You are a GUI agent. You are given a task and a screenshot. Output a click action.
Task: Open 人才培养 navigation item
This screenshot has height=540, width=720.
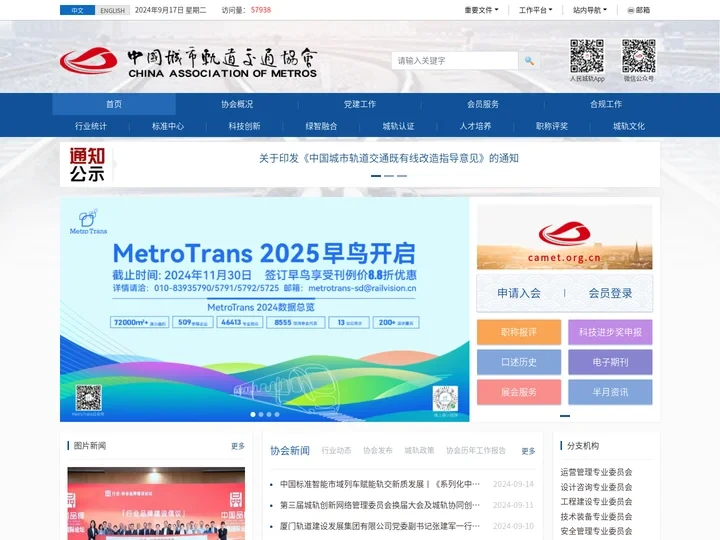point(475,126)
